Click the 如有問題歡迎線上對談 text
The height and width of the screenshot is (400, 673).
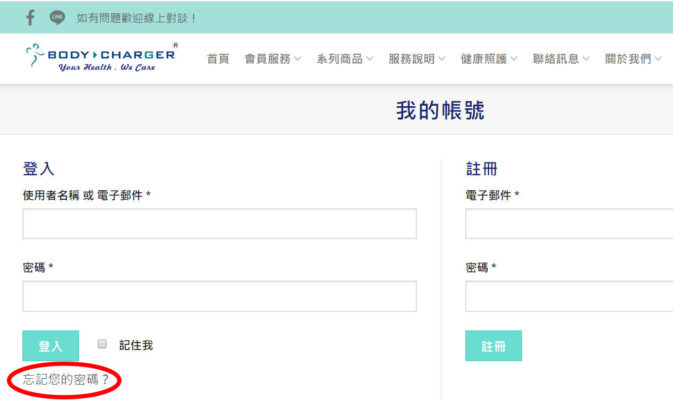(137, 18)
